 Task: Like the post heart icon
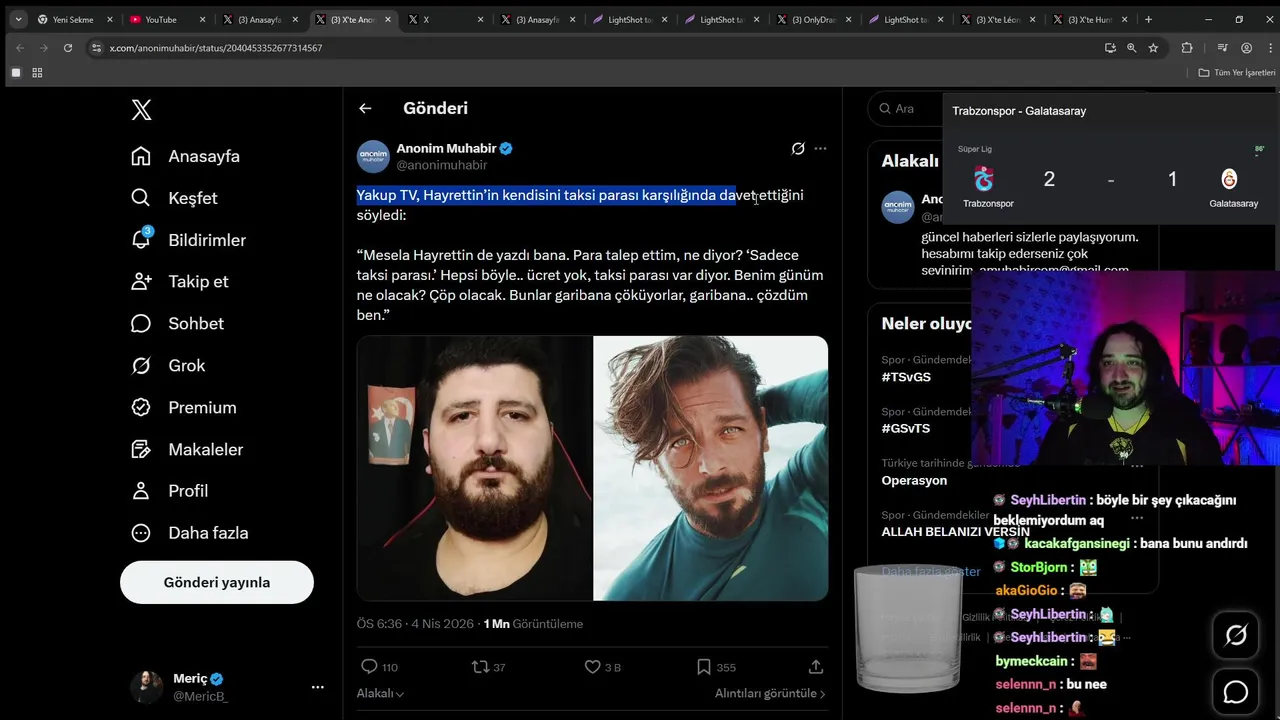(x=592, y=667)
